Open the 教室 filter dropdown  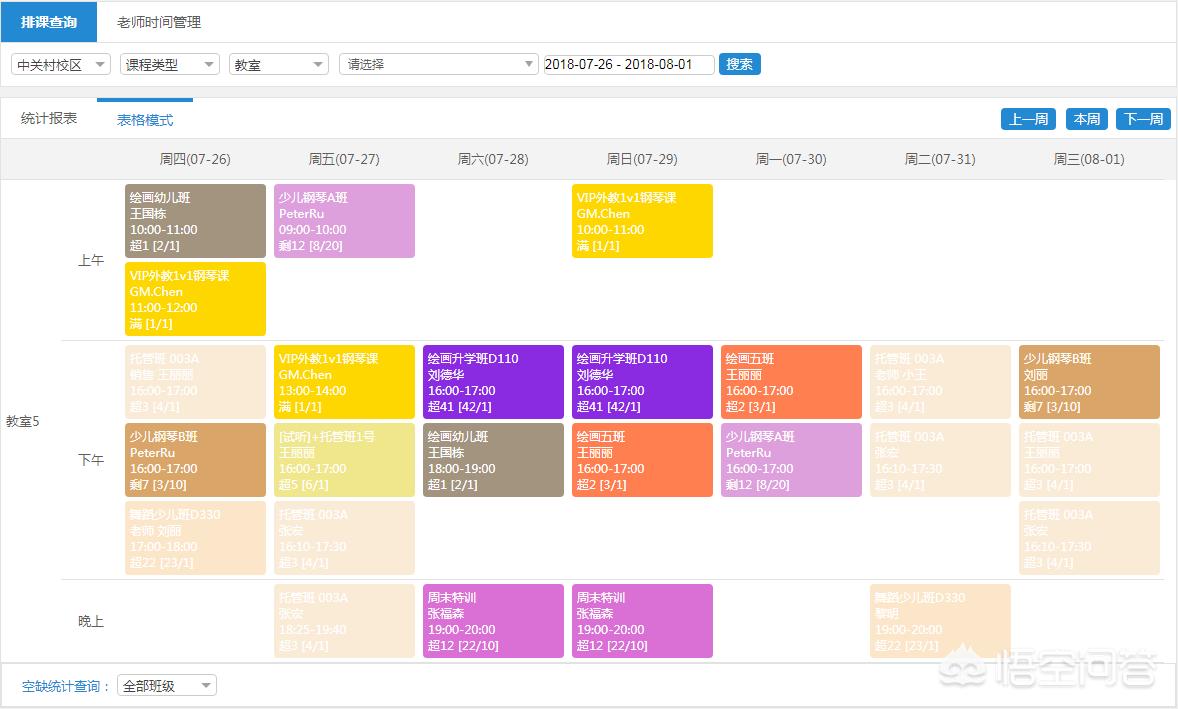278,64
